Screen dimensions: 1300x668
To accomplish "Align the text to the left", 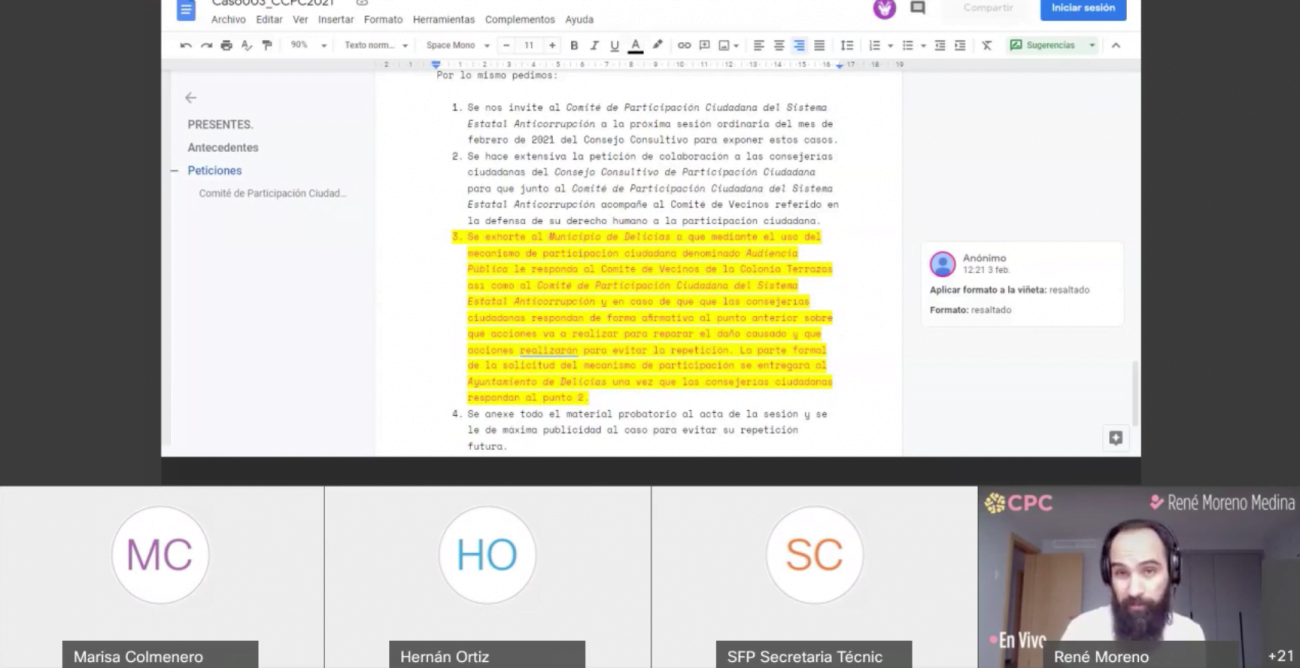I will pyautogui.click(x=759, y=45).
